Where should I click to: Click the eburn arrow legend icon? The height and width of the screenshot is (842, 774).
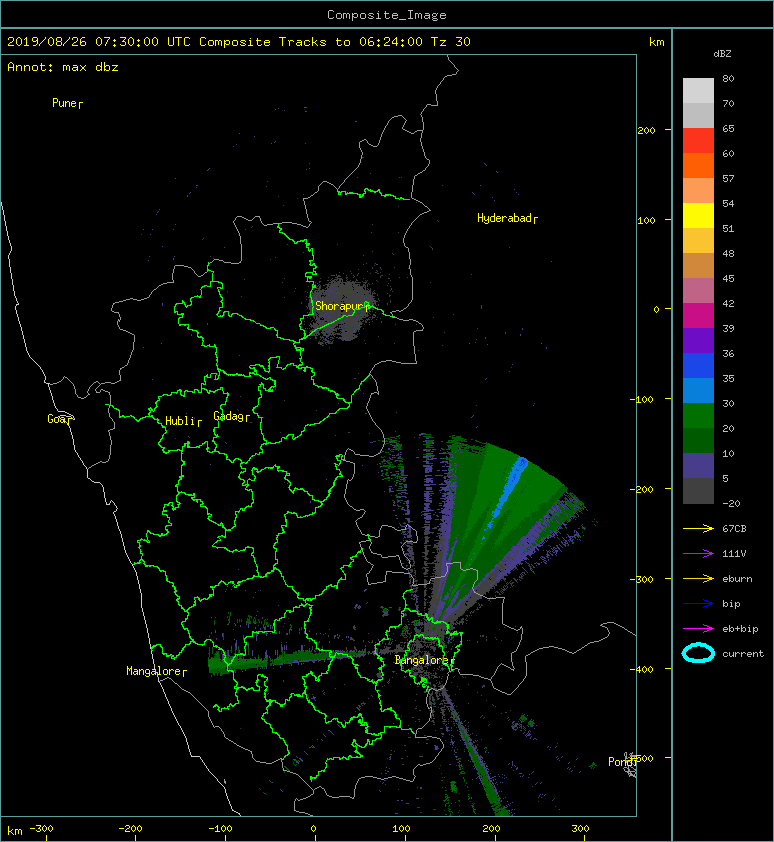click(x=698, y=579)
